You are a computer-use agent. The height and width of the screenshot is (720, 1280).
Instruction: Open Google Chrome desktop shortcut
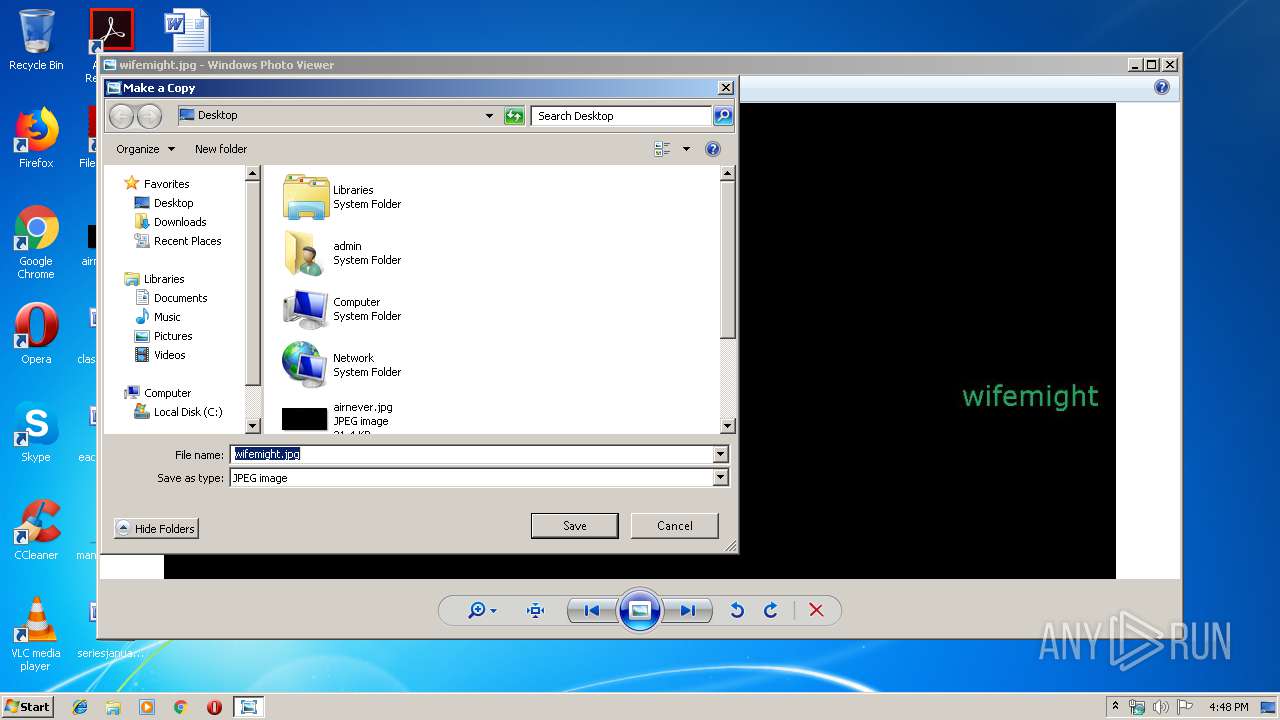(36, 243)
